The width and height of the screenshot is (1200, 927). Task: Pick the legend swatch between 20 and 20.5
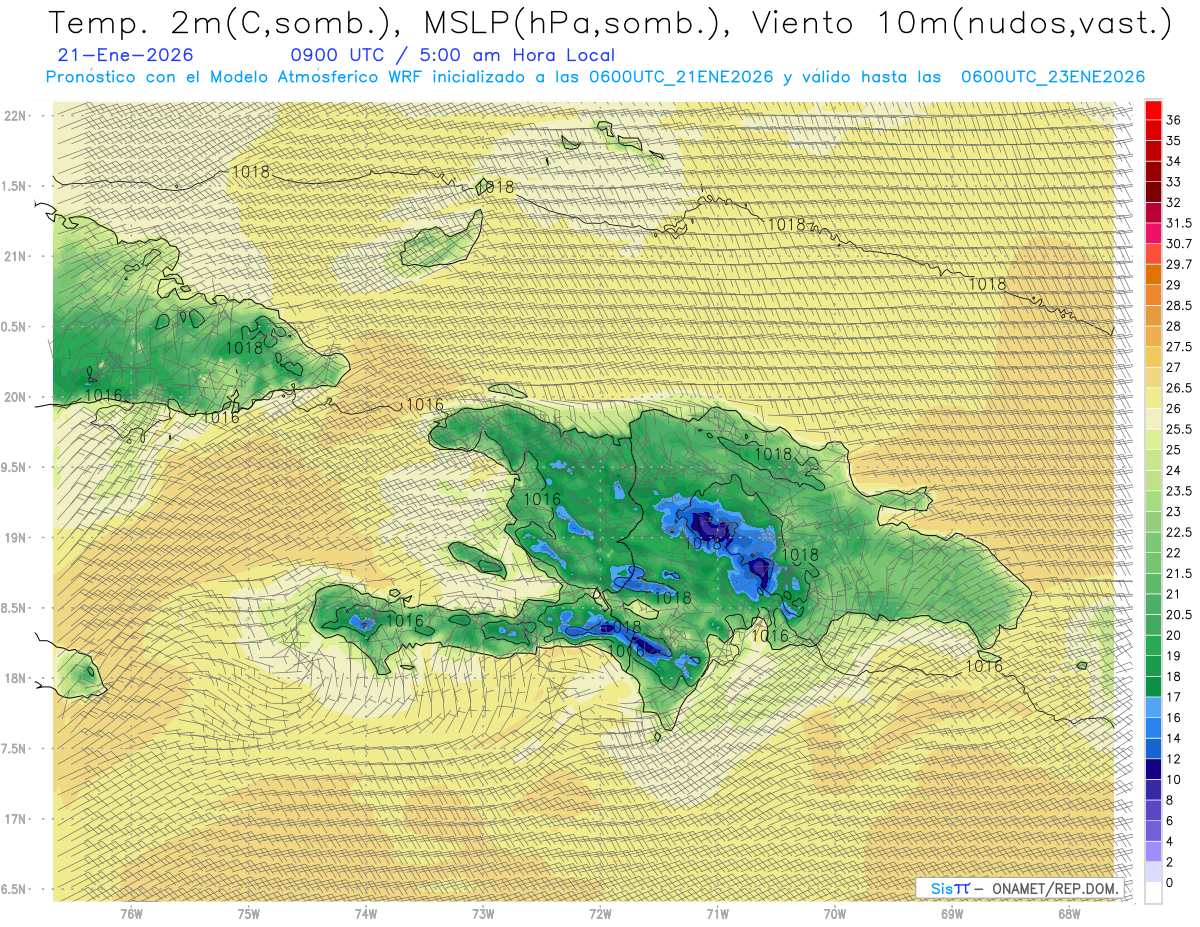click(1153, 625)
